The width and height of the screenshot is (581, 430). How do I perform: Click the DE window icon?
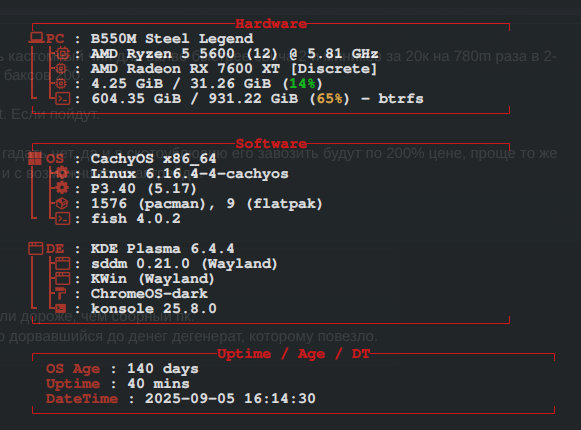36,248
